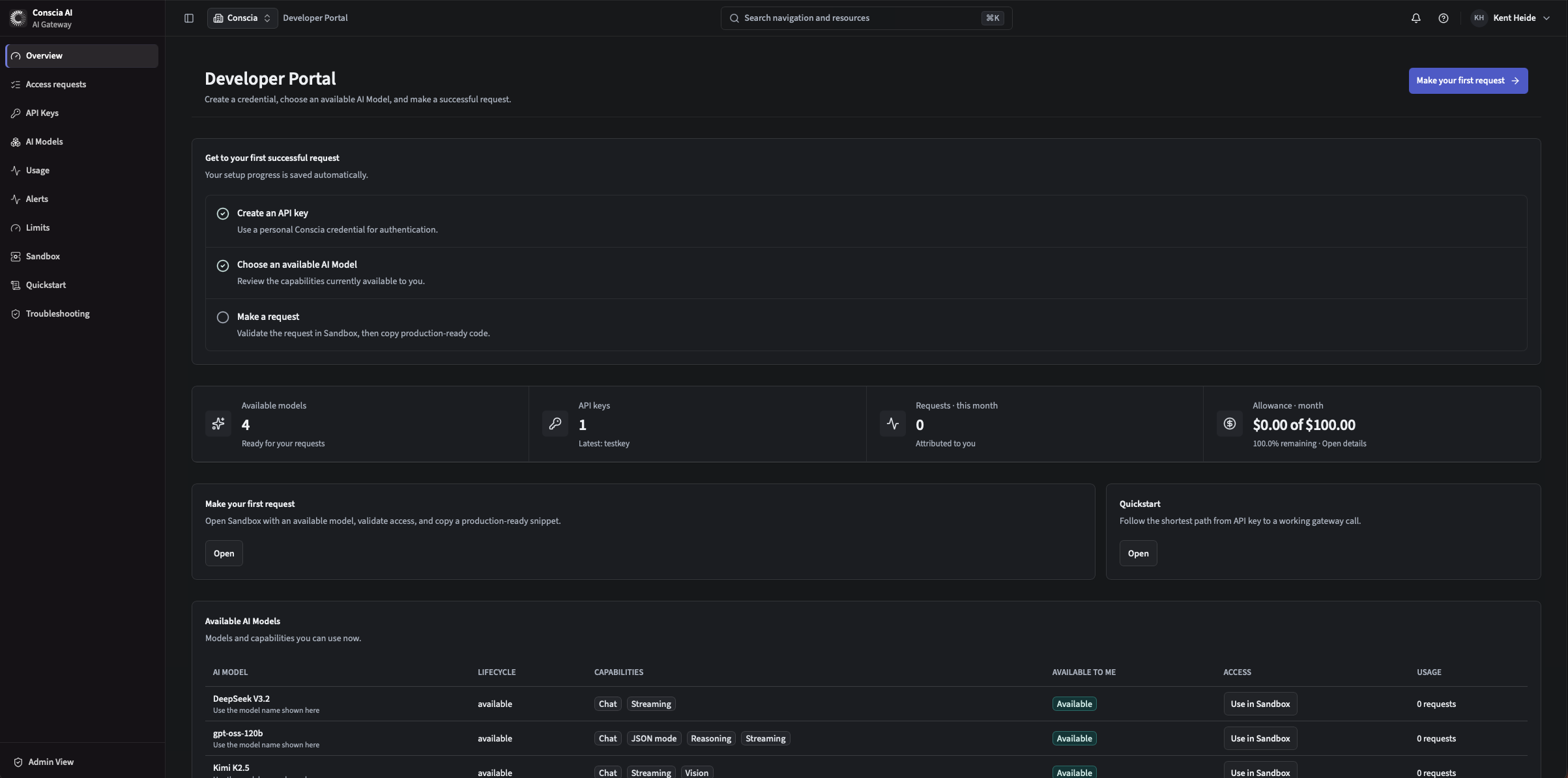Image resolution: width=1568 pixels, height=778 pixels.
Task: Expand the Conscia organization switcher
Action: point(242,18)
